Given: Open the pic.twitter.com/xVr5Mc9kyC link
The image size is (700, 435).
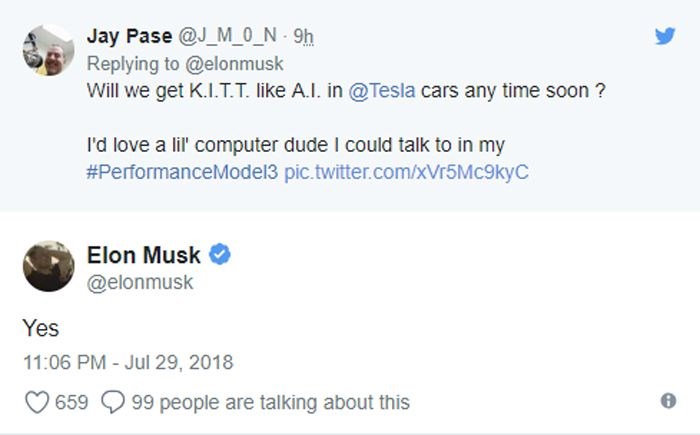Looking at the screenshot, I should click(406, 172).
